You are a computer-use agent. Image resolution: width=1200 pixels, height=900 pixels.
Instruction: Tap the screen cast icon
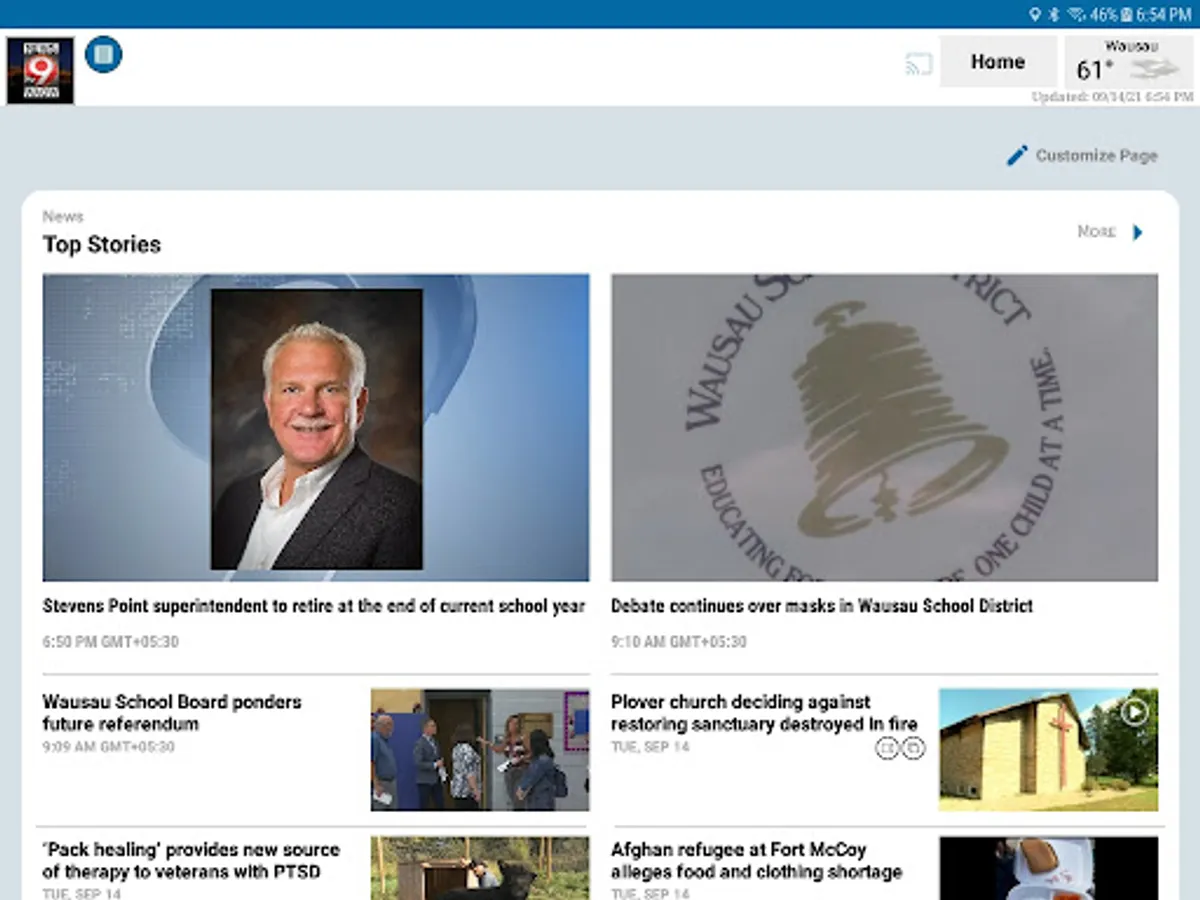coord(919,64)
